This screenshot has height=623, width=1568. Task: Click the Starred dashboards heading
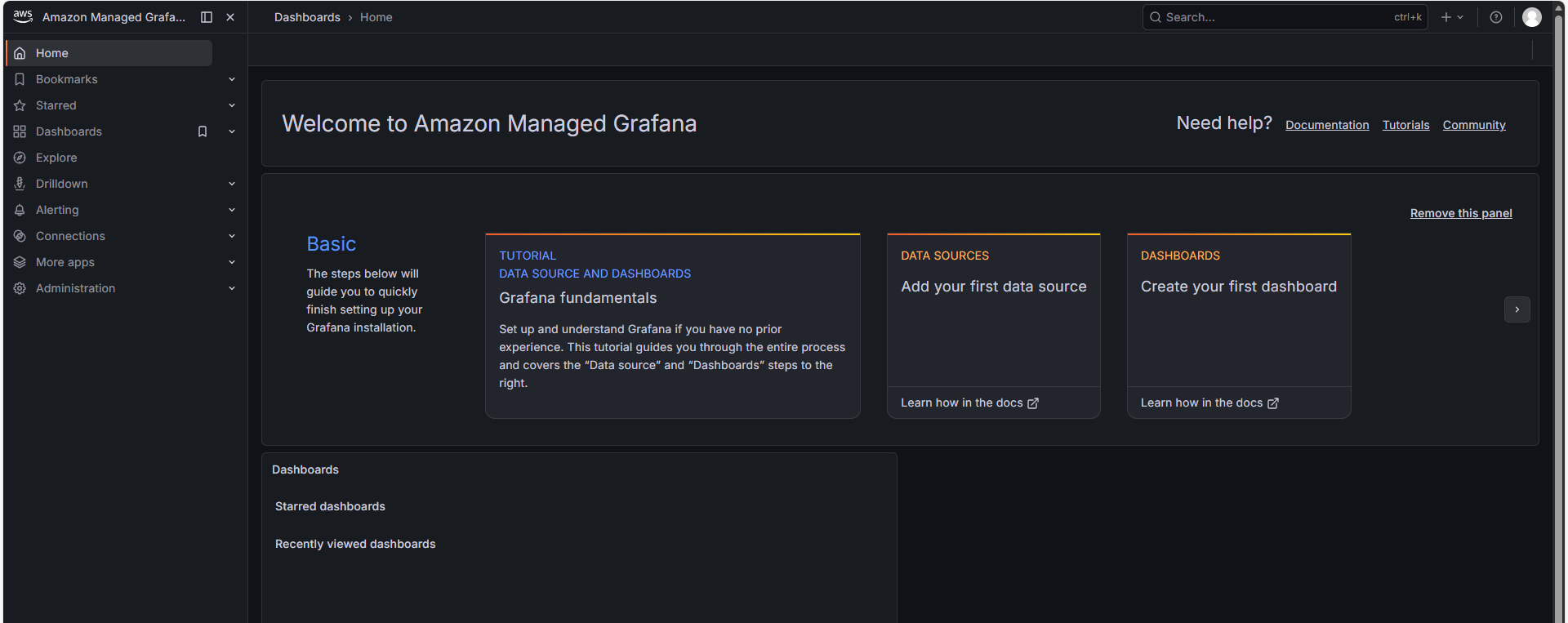pos(330,506)
